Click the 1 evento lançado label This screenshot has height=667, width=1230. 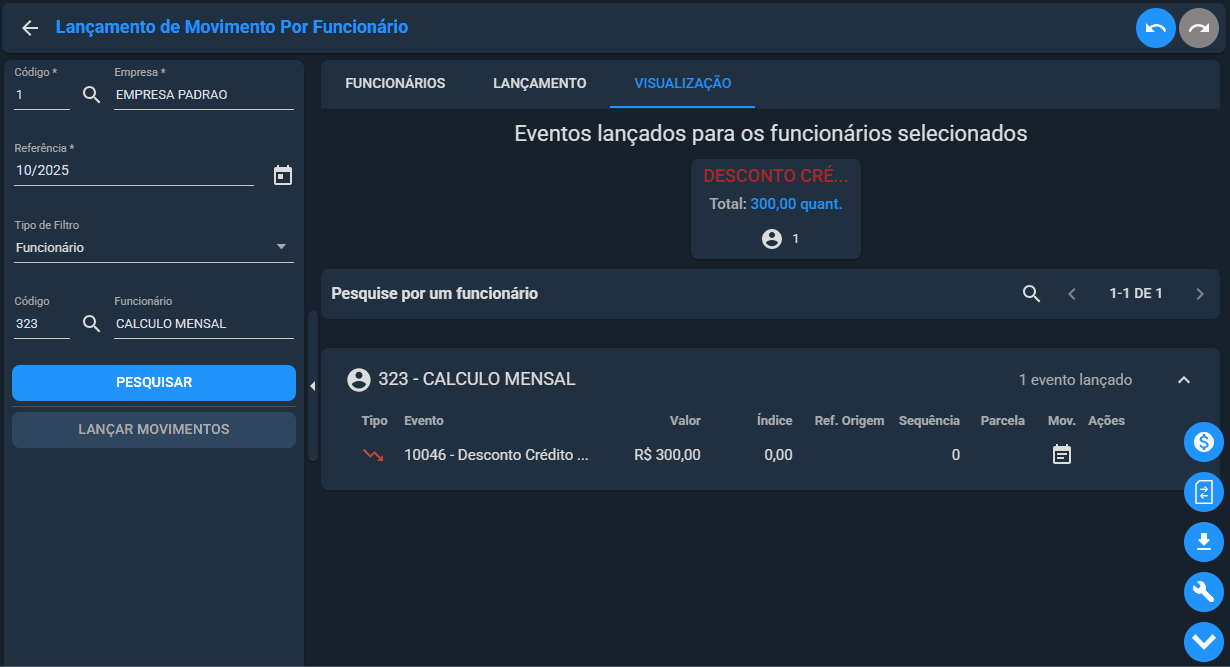tap(1075, 380)
